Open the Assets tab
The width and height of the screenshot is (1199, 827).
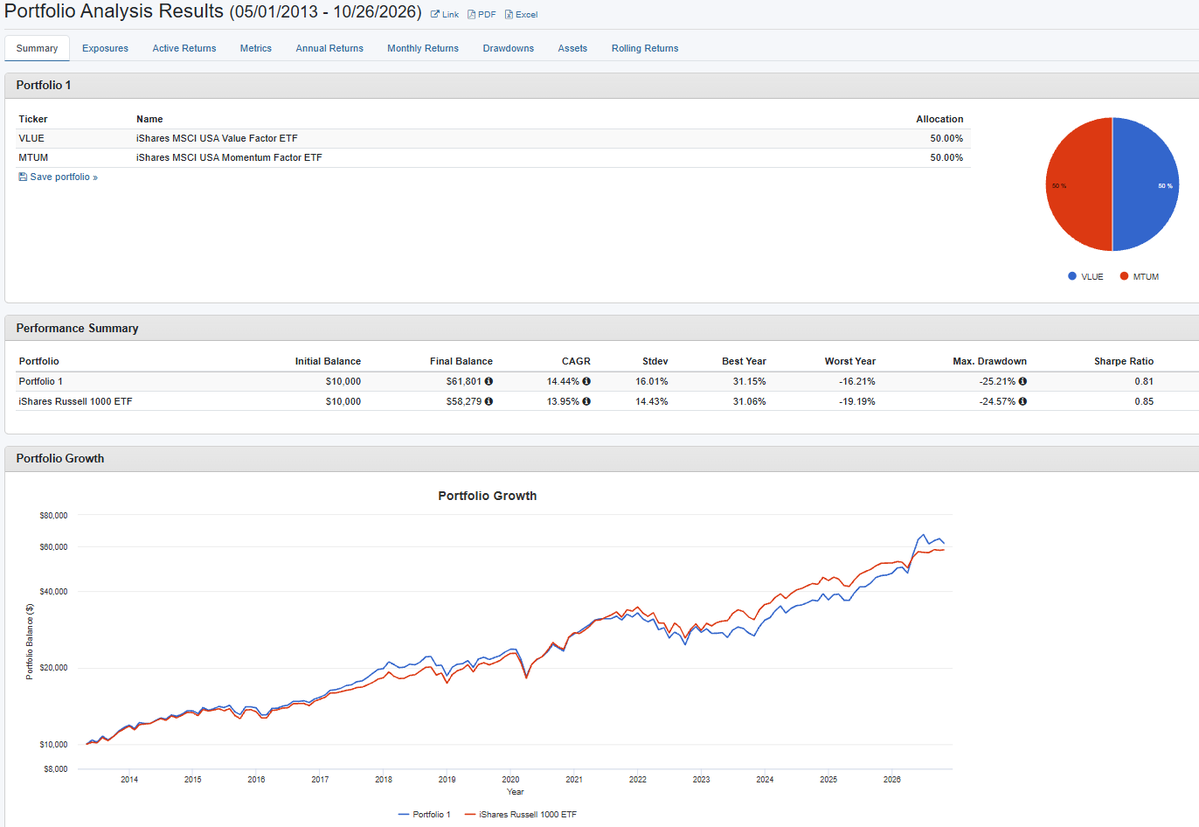(573, 48)
